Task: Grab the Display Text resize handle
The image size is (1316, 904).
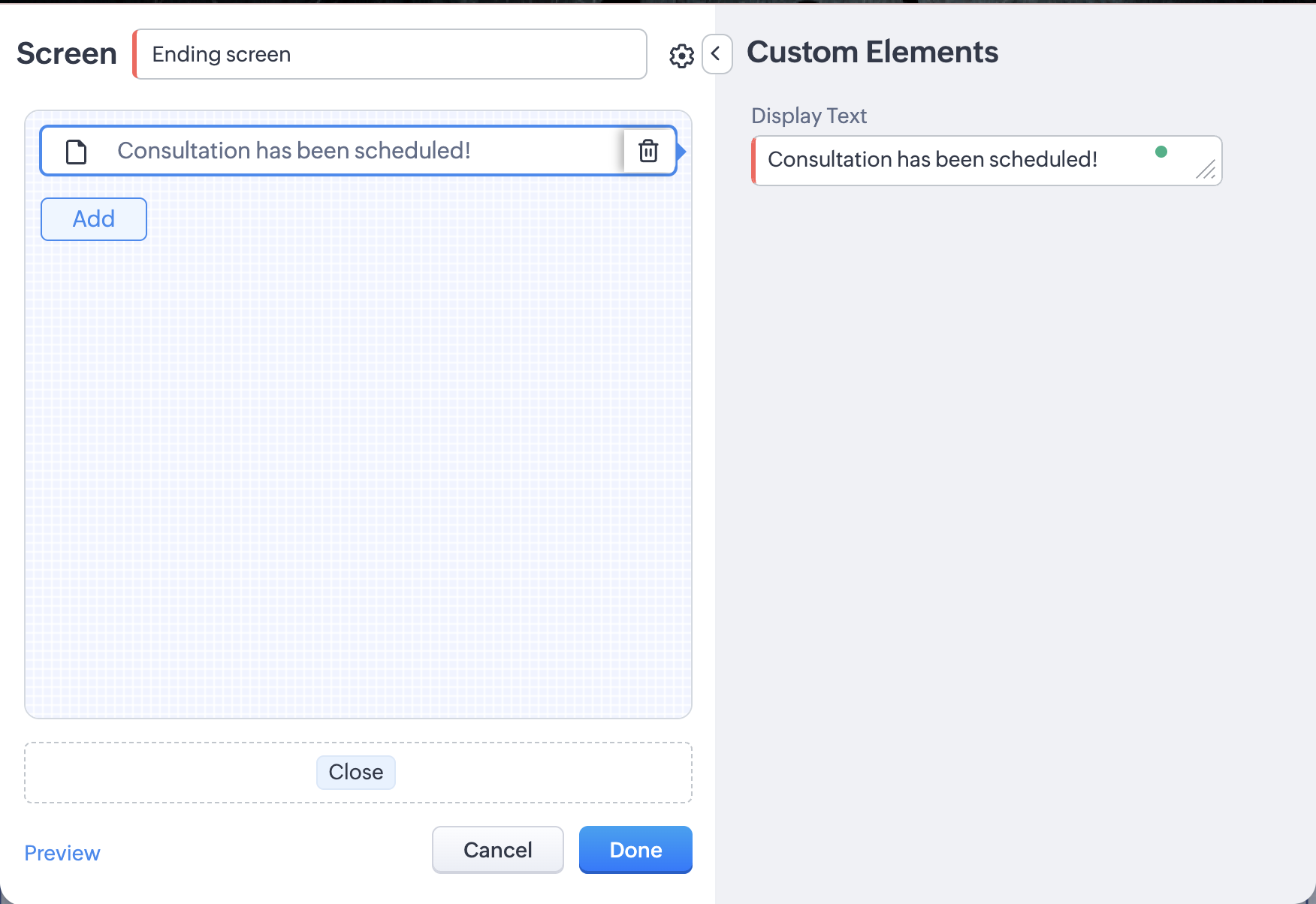Action: (1206, 170)
